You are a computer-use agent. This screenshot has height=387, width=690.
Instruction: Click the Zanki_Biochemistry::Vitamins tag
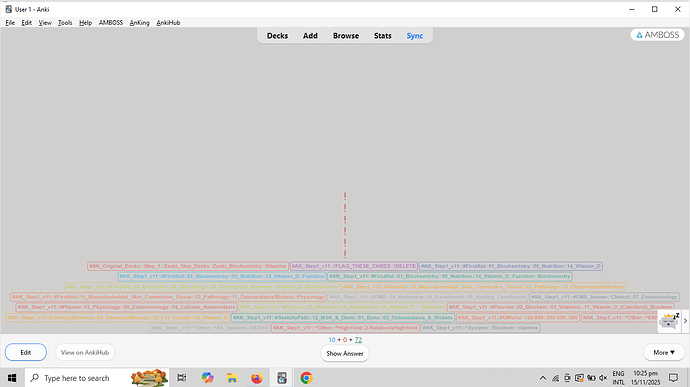(x=188, y=266)
